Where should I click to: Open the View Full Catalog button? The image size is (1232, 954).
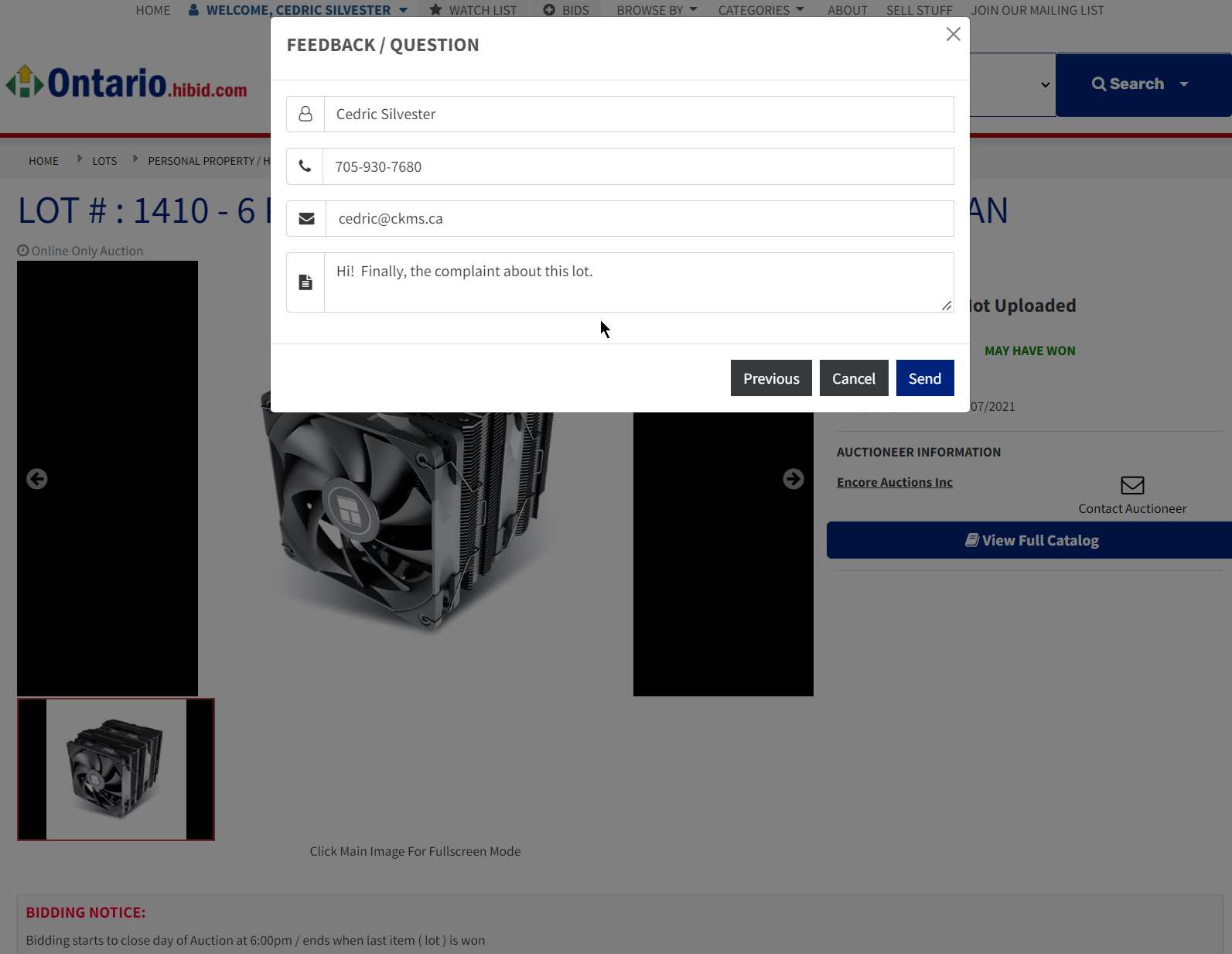pyautogui.click(x=1031, y=540)
